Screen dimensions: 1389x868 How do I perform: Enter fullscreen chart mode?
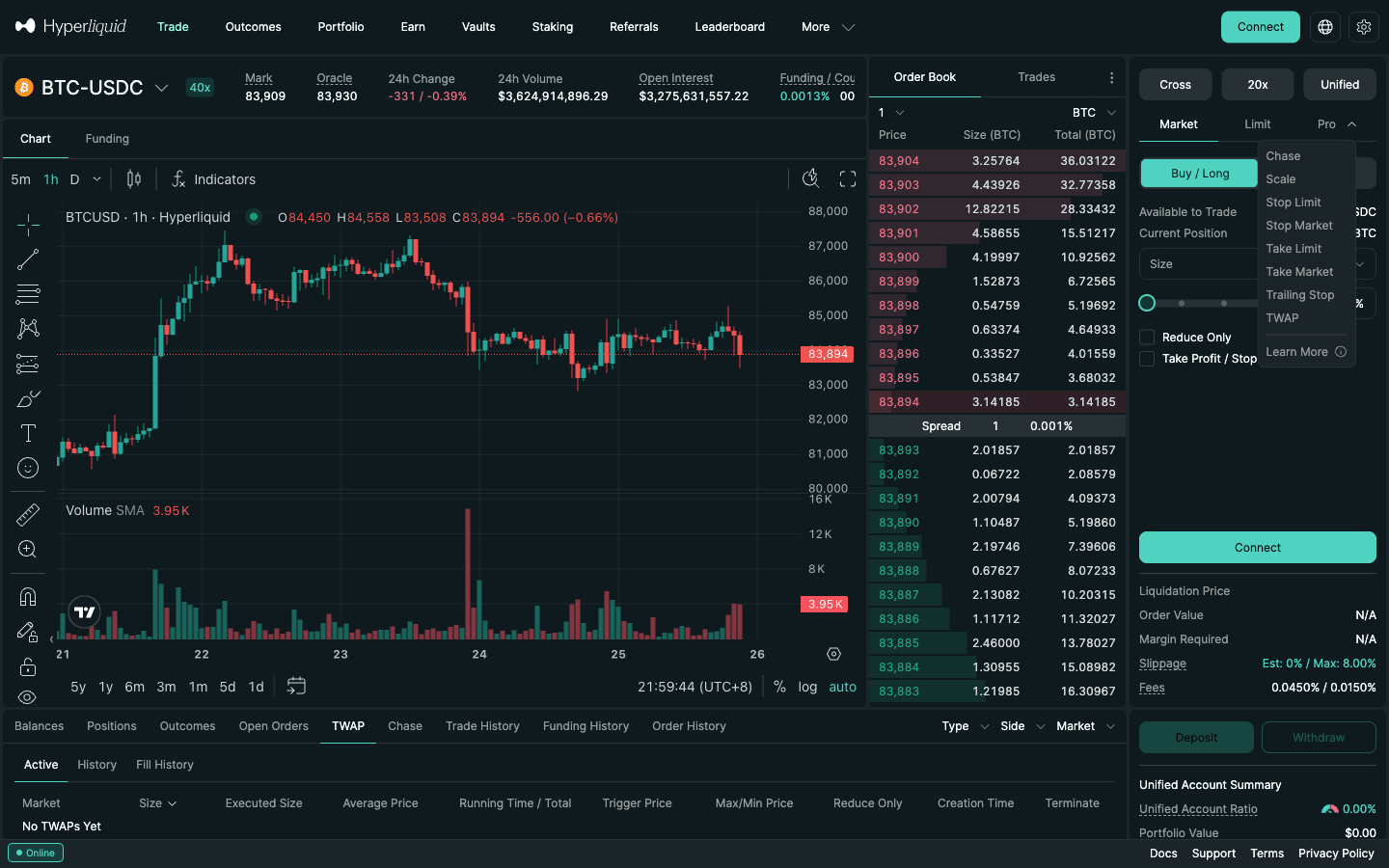coord(848,179)
